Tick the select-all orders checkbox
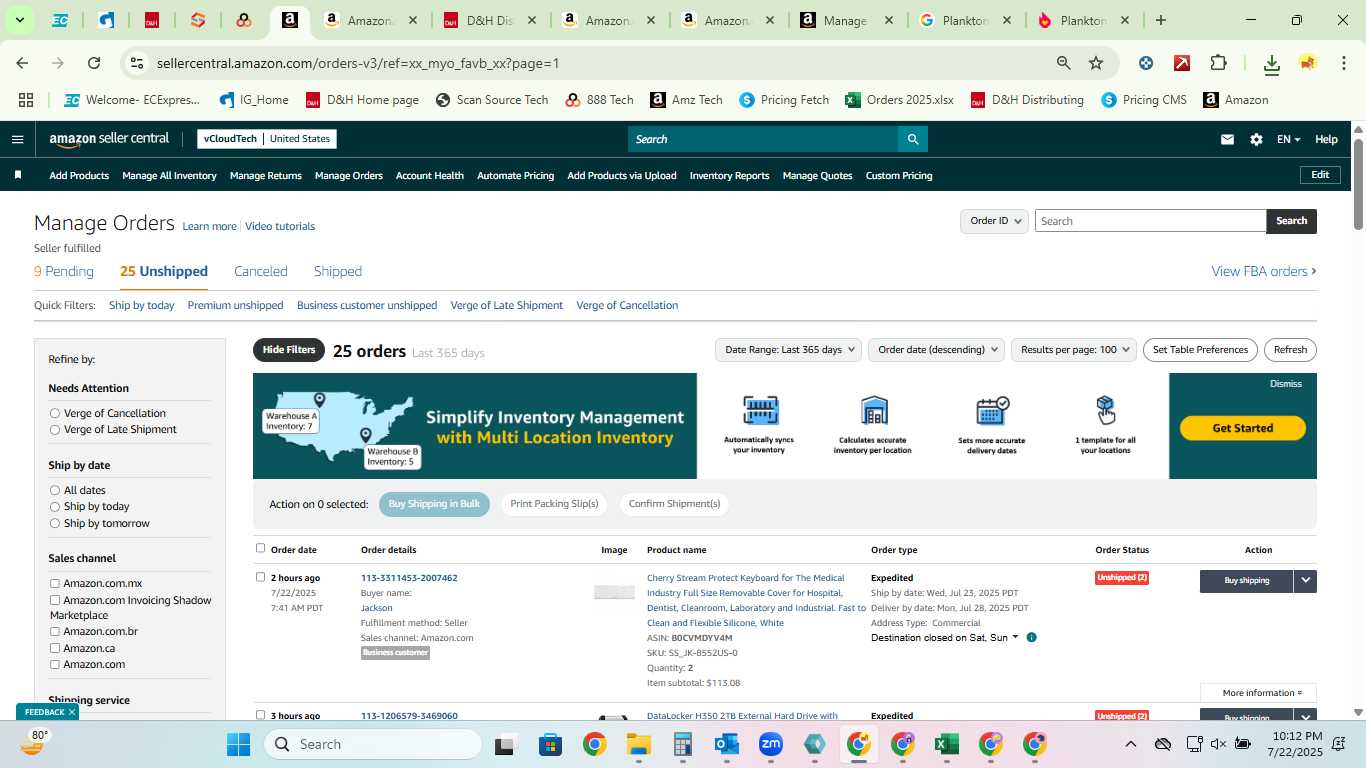 click(x=261, y=548)
